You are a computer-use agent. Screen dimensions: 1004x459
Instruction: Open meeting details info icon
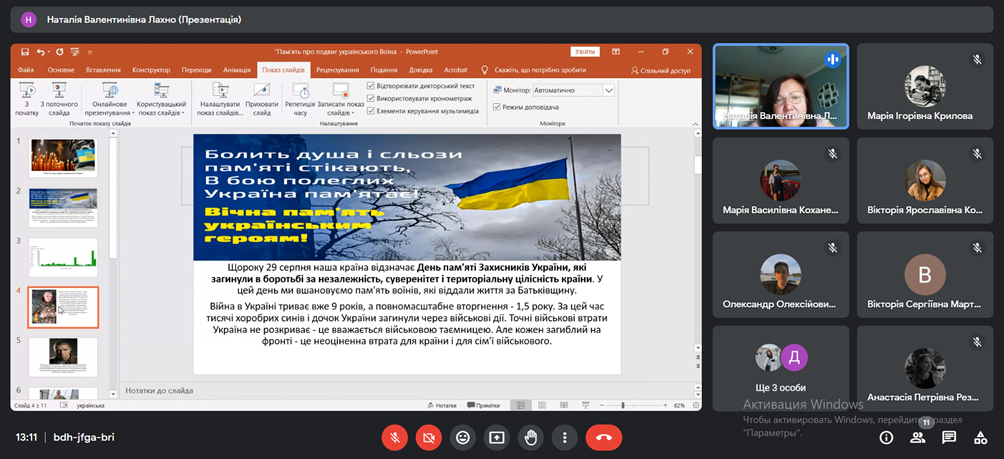(886, 437)
